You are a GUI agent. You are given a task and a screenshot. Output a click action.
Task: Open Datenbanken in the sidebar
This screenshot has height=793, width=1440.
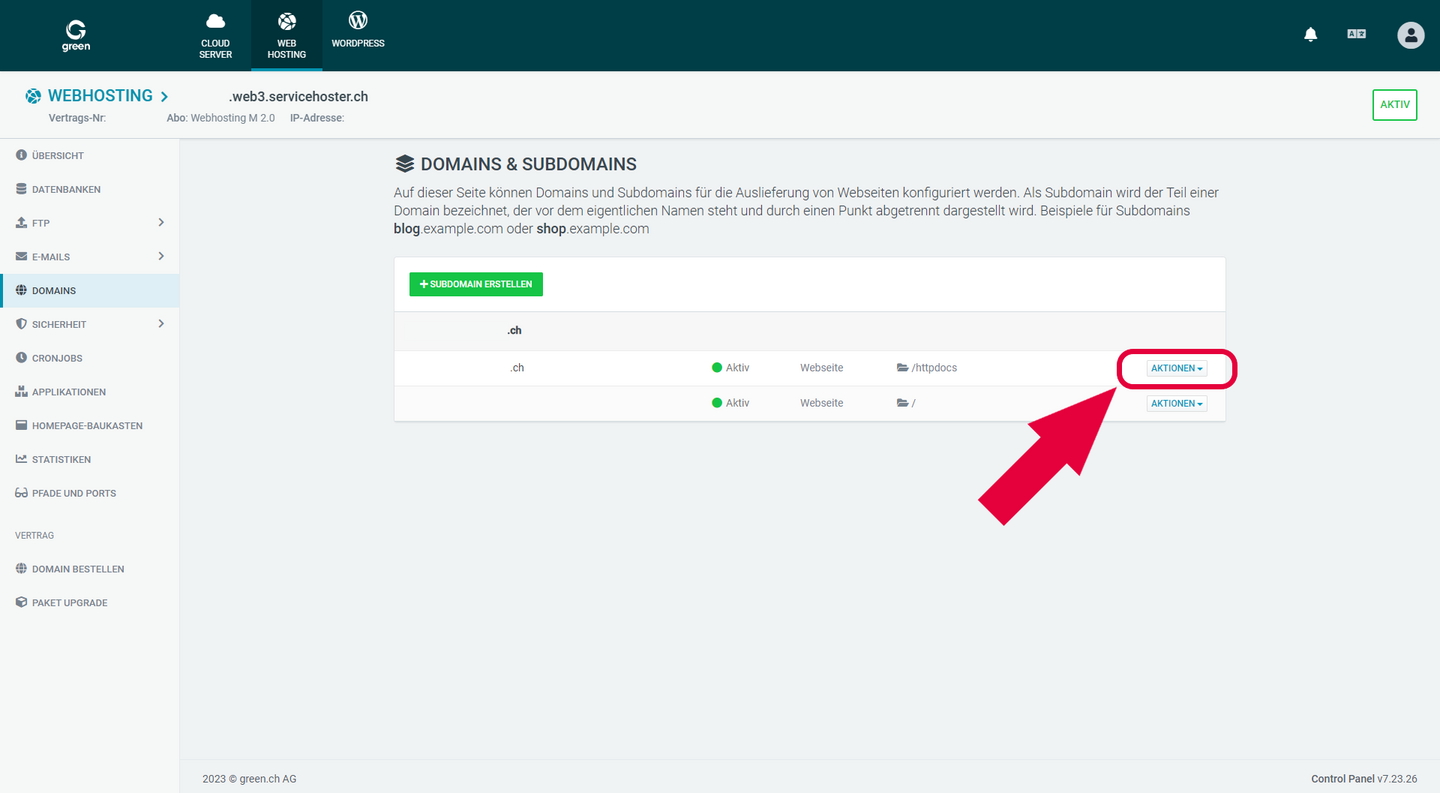(66, 189)
